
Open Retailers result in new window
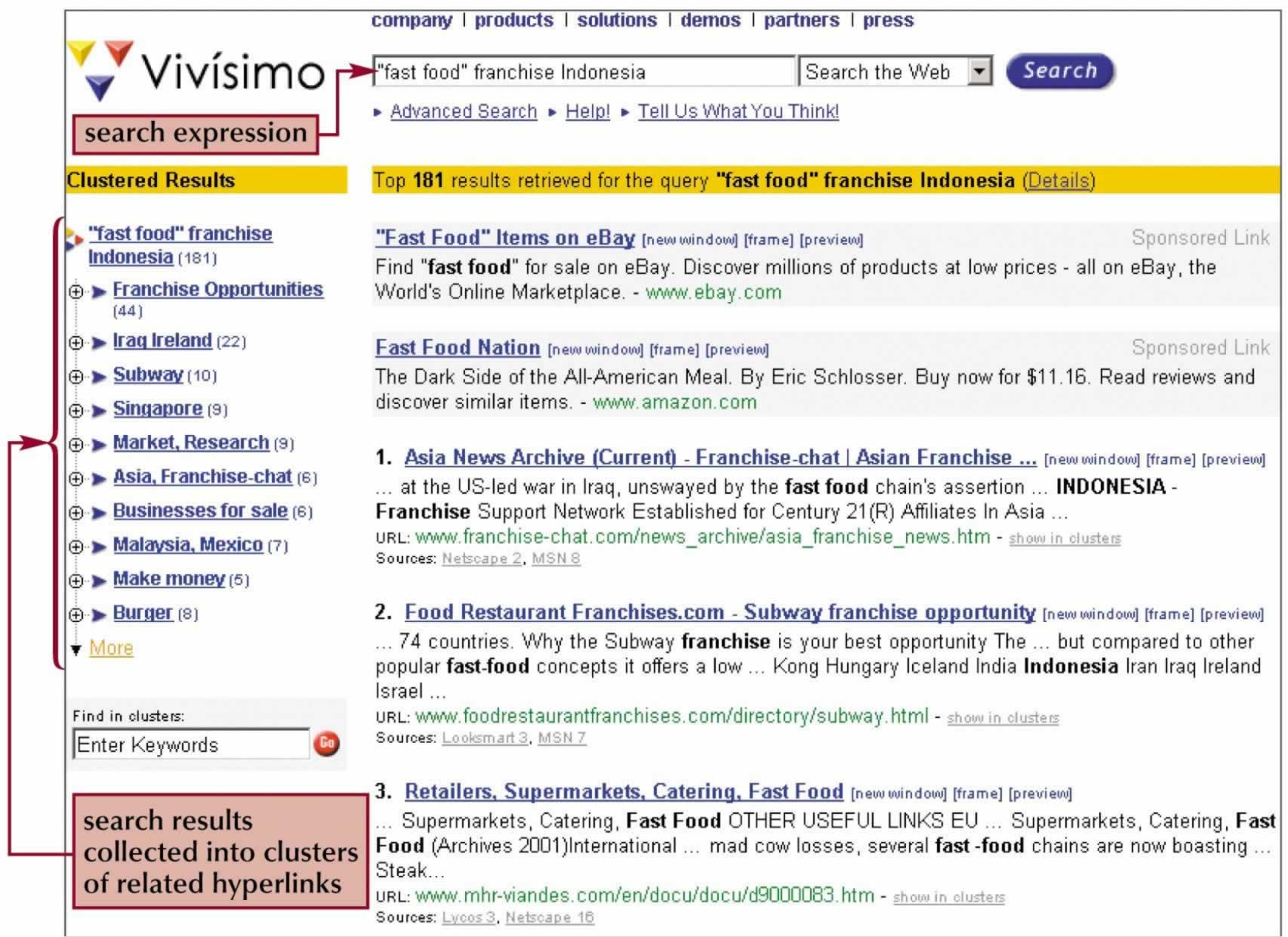(898, 794)
